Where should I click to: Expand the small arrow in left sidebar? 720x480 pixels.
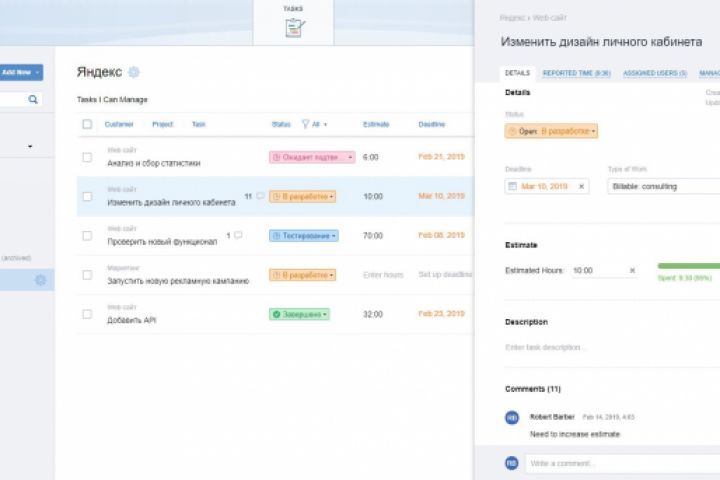pyautogui.click(x=30, y=146)
